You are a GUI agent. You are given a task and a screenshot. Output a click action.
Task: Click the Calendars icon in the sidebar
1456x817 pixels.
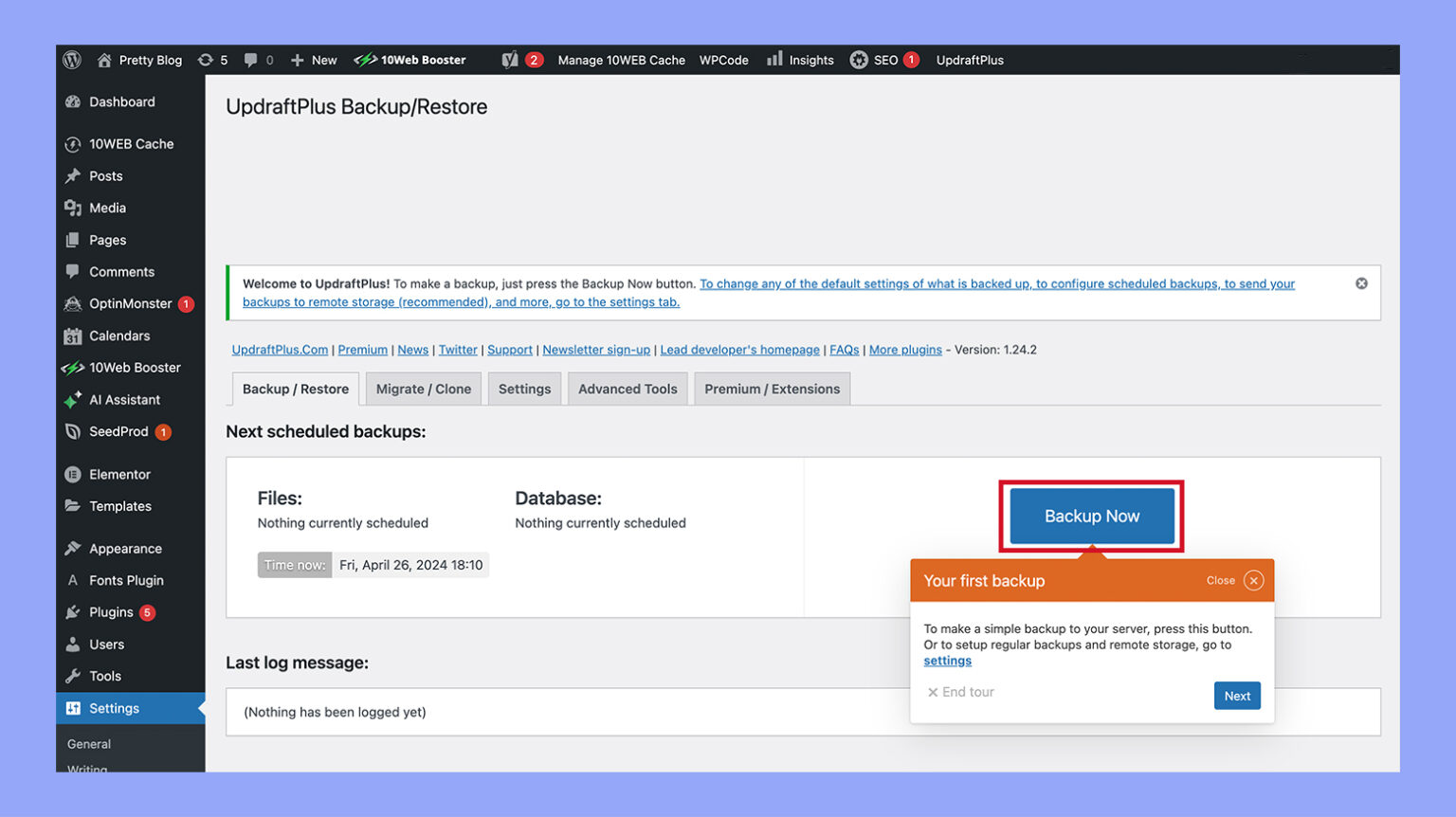(x=73, y=336)
